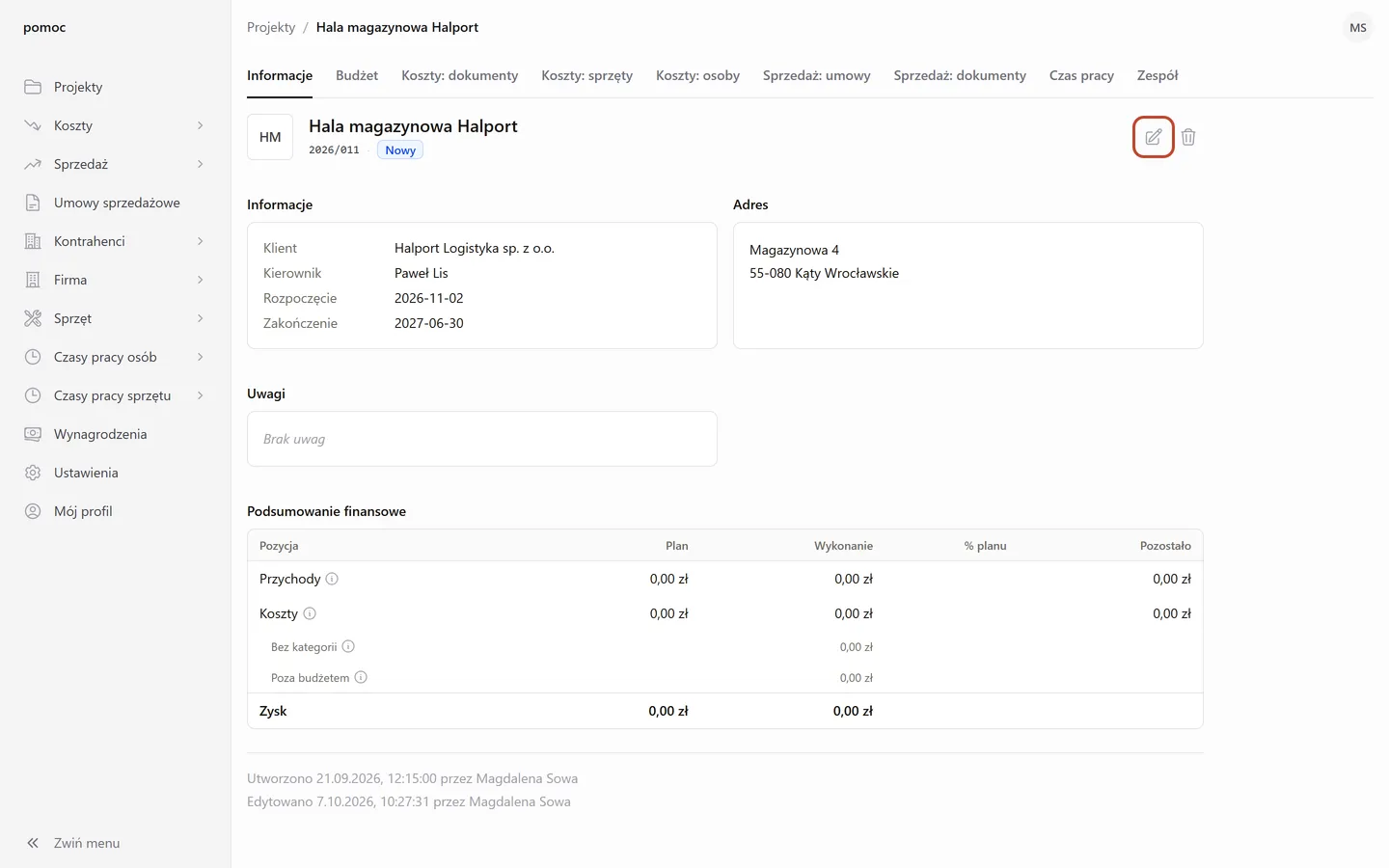Click client name Halport Logistyka sp. z o.o.
Screen dimensions: 1389x868
point(475,248)
